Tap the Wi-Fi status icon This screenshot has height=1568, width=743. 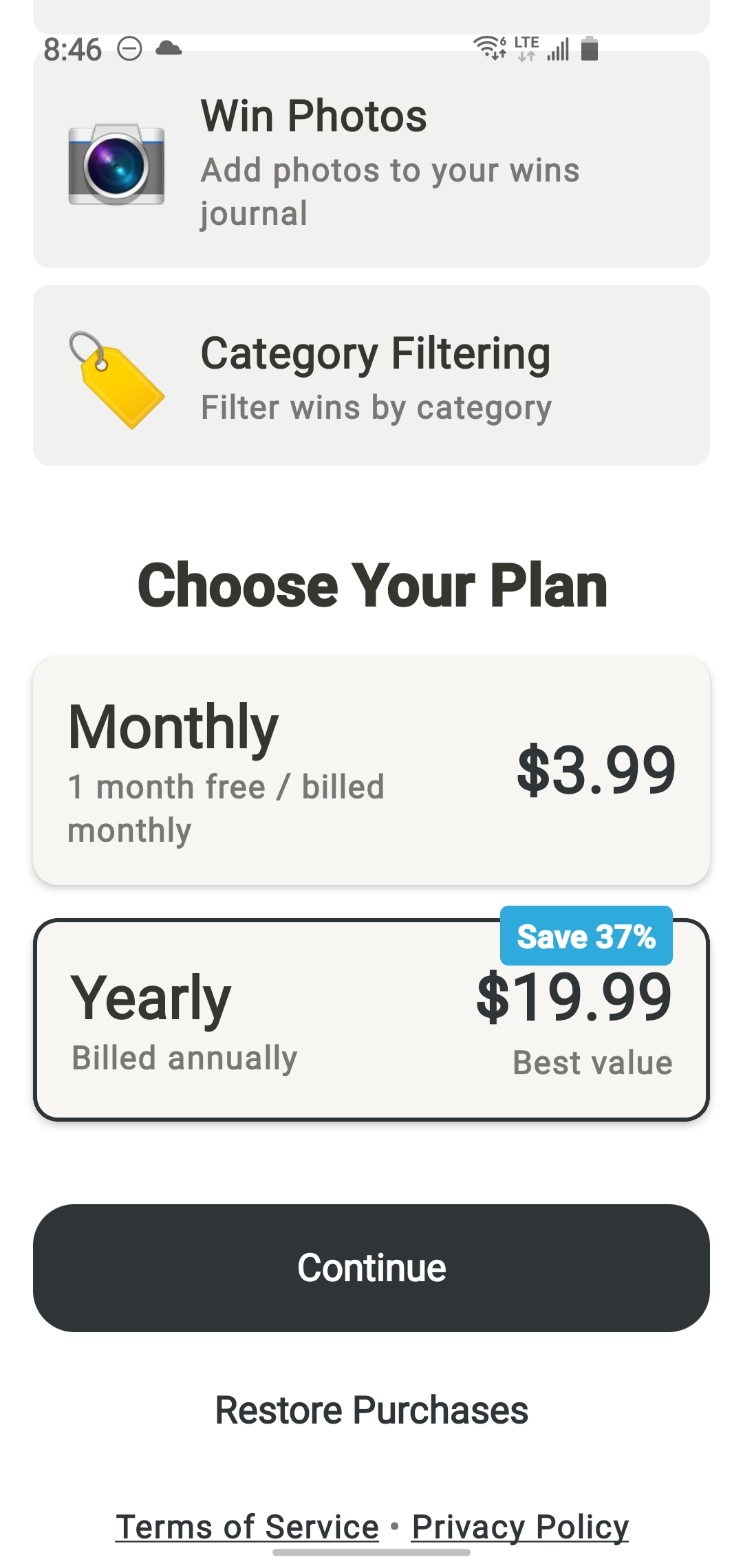click(x=490, y=48)
